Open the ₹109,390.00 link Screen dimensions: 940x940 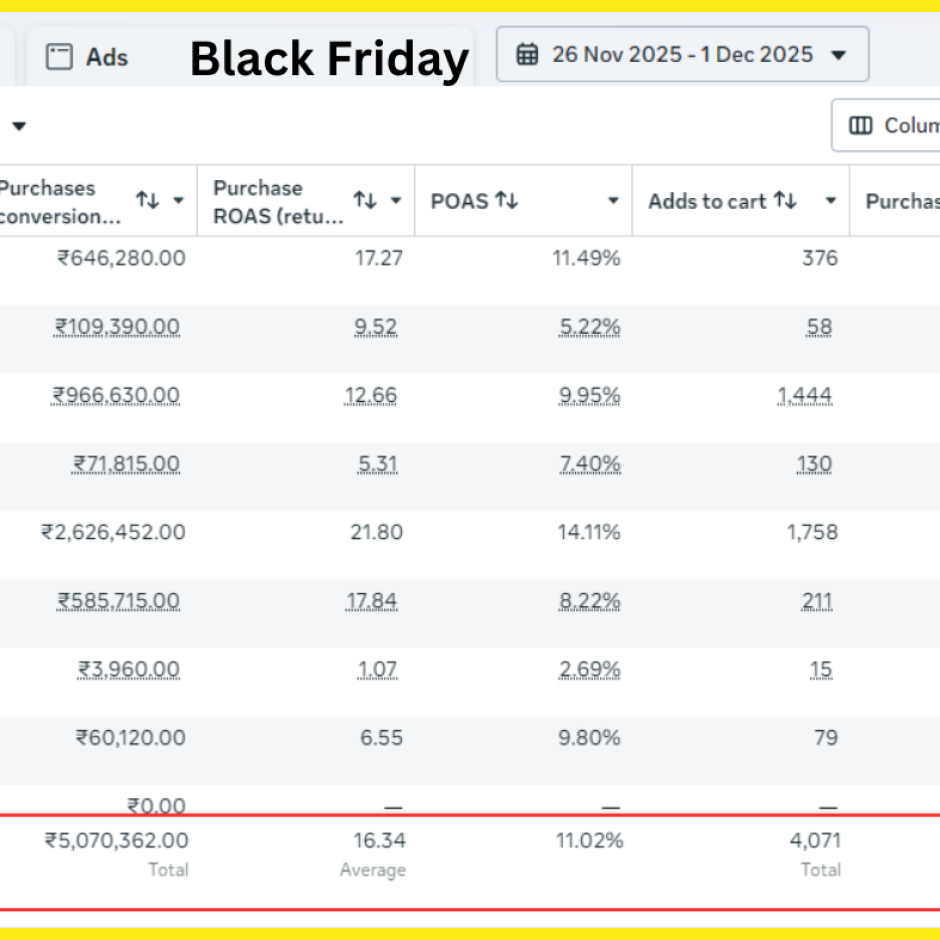[118, 327]
